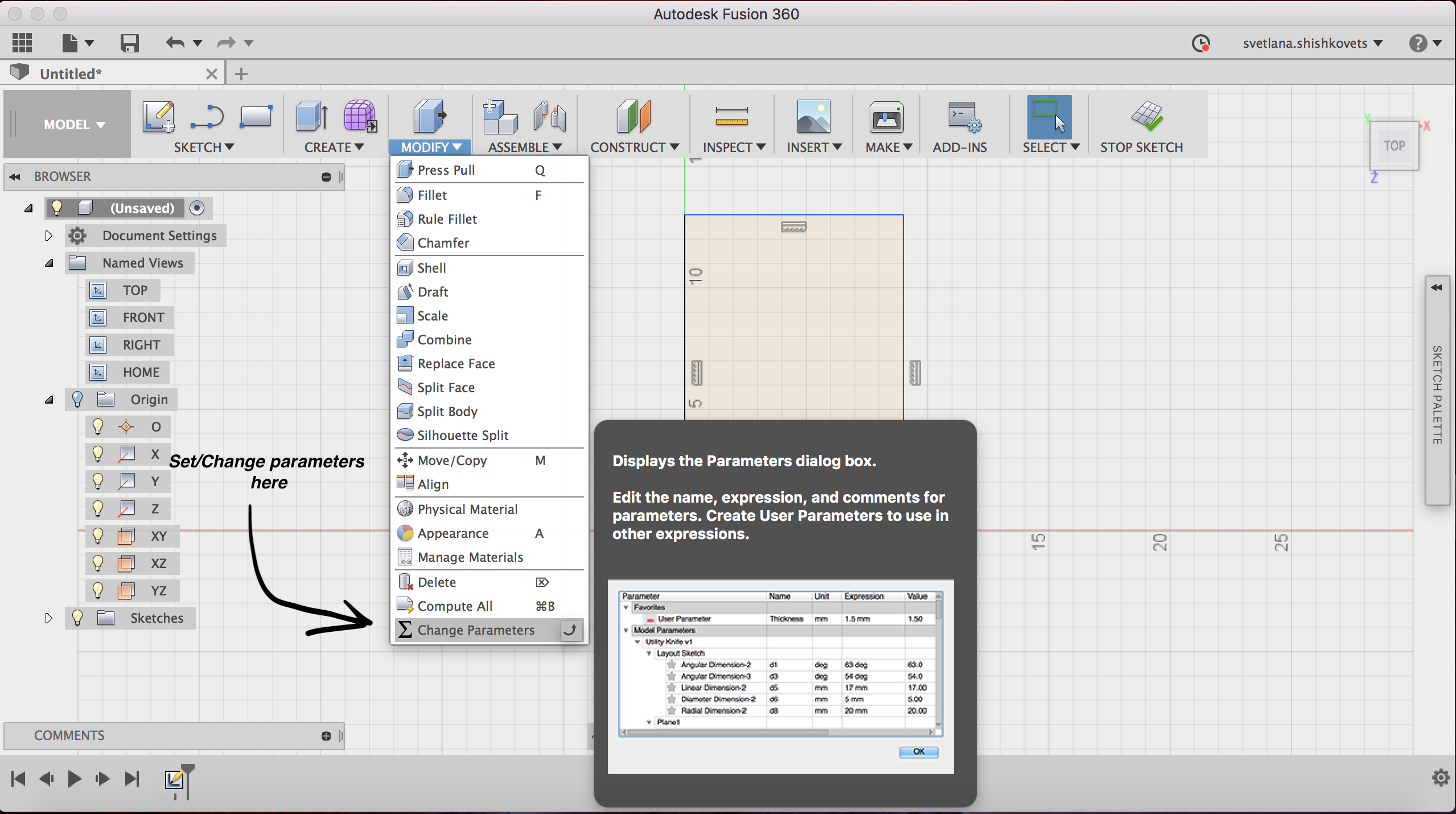Toggle visibility bulb of YZ plane

[98, 590]
